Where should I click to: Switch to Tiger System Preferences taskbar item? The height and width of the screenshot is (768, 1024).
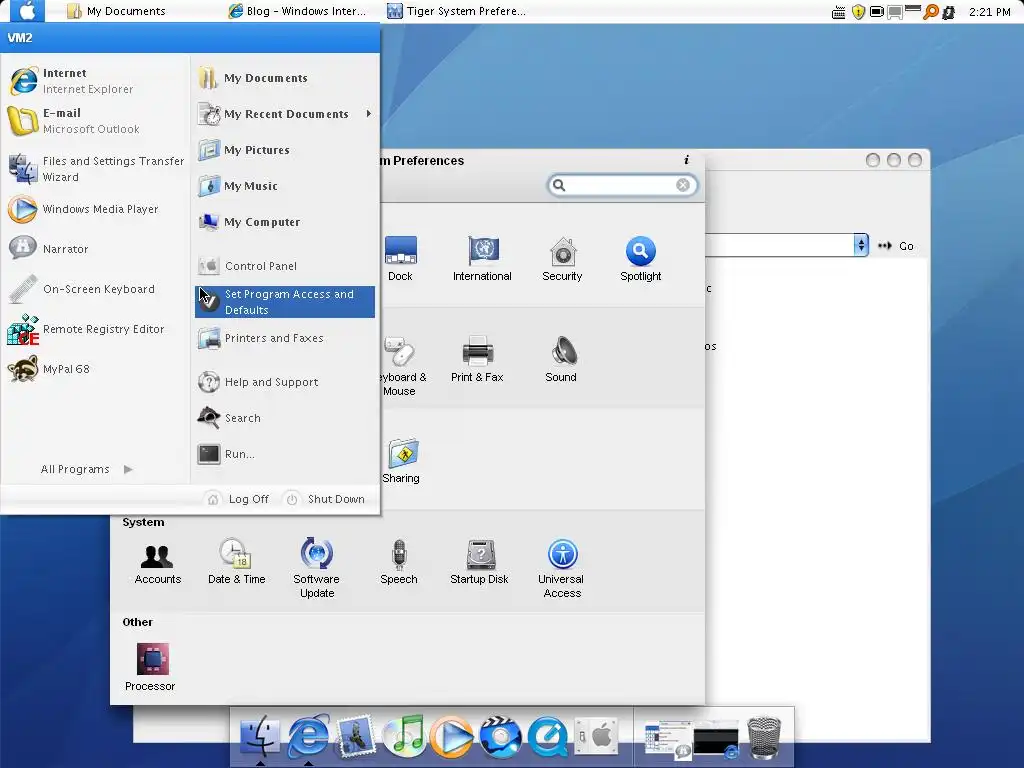pos(456,11)
